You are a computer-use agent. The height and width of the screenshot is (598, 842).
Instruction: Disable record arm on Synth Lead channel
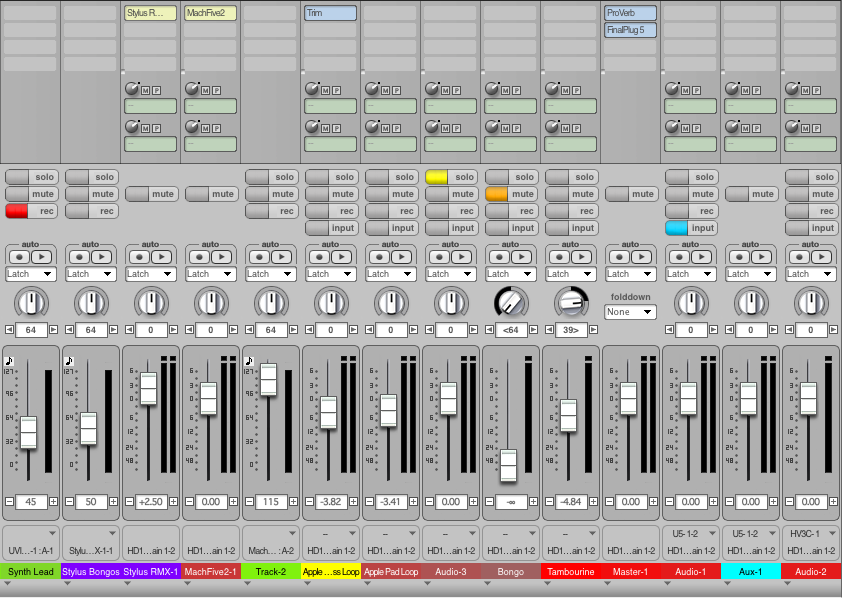click(31, 211)
